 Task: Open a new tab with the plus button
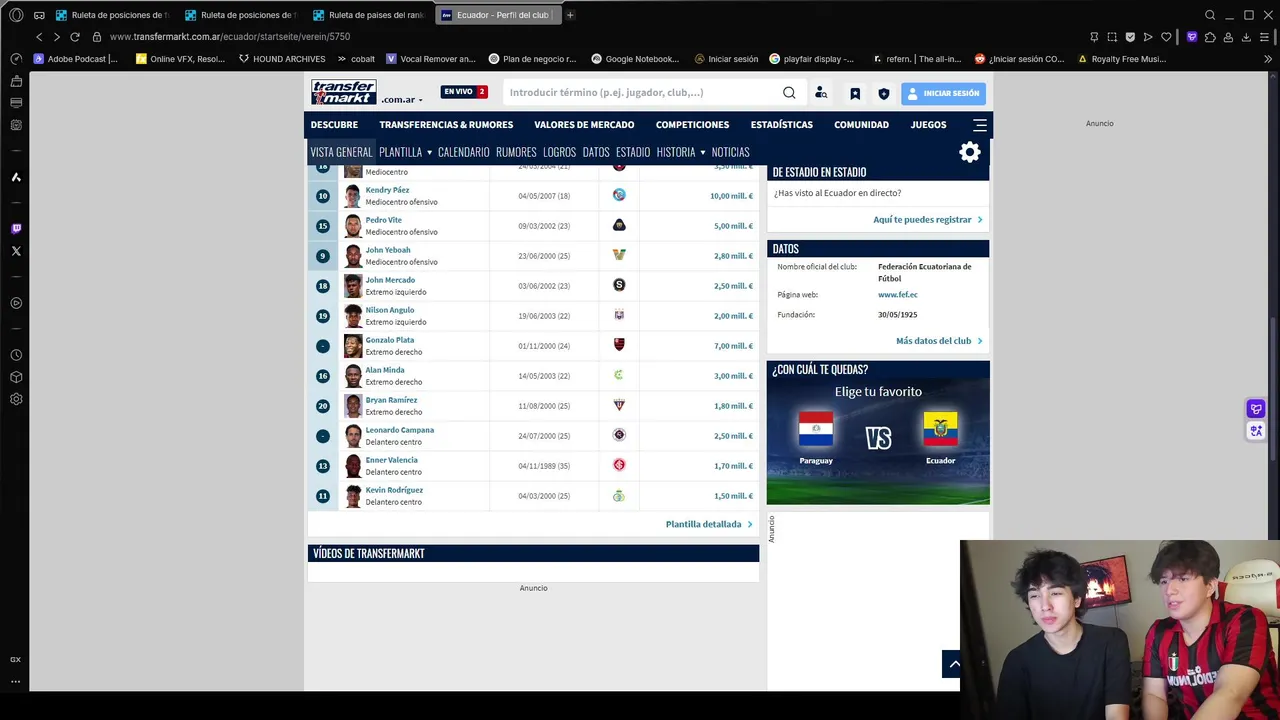tap(570, 15)
